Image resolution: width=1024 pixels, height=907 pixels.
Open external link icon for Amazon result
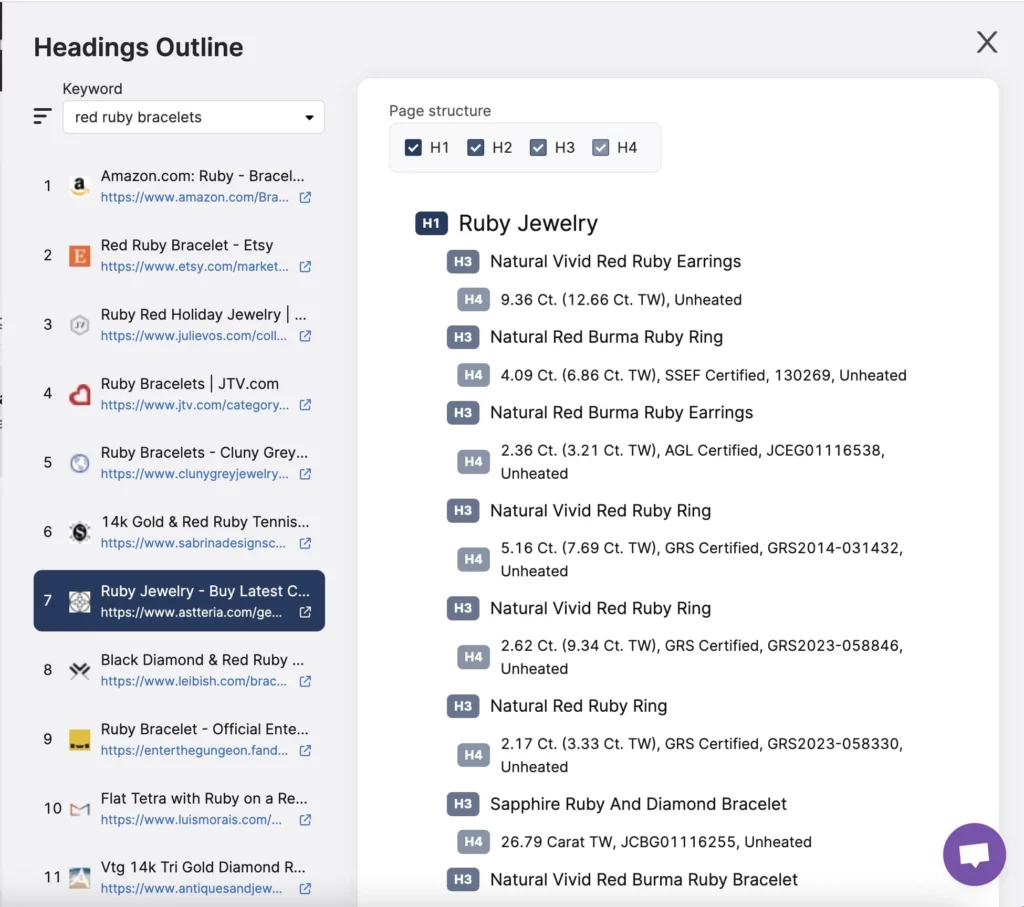pyautogui.click(x=306, y=198)
